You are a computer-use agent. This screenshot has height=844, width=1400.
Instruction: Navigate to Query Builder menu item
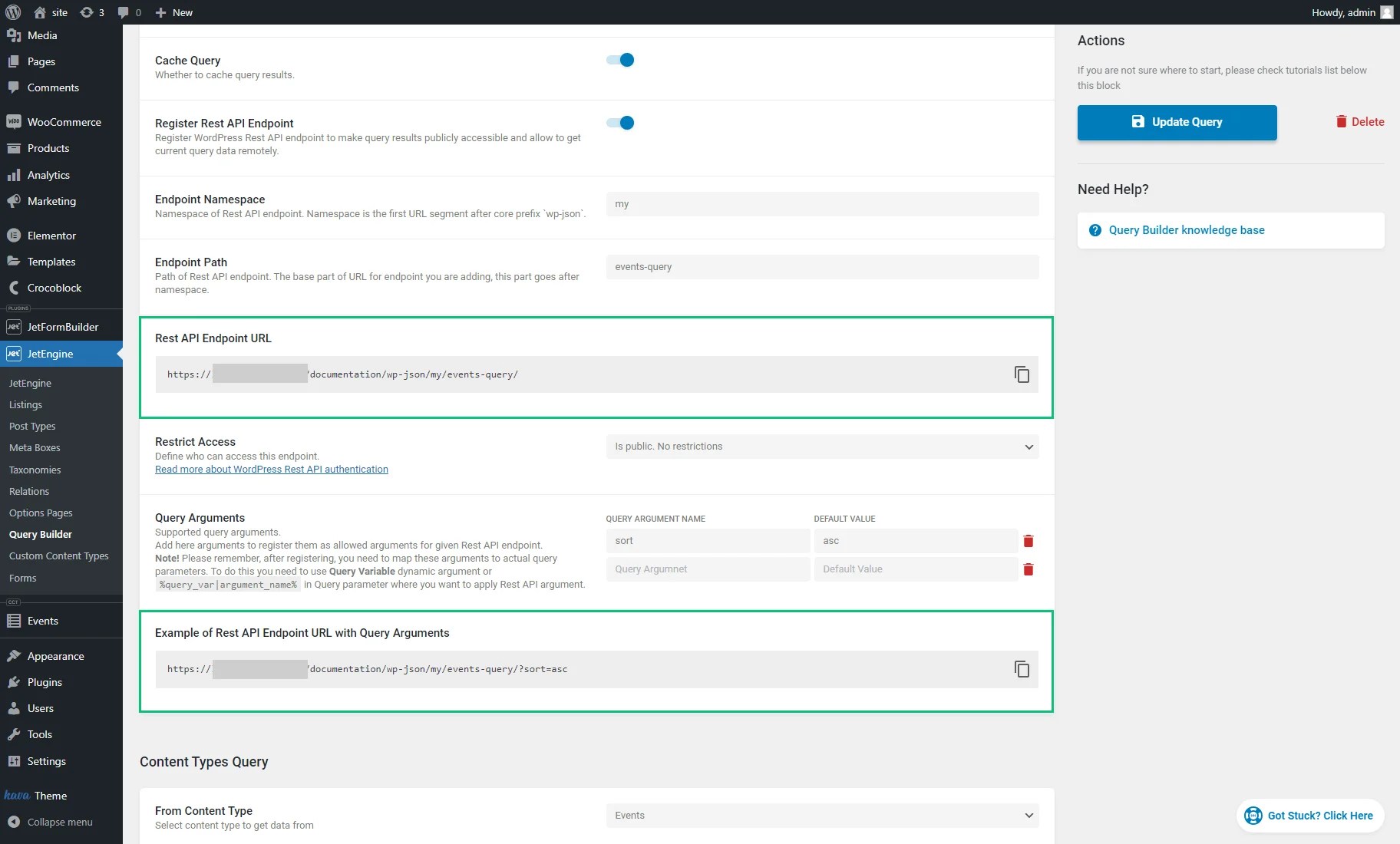[x=41, y=534]
